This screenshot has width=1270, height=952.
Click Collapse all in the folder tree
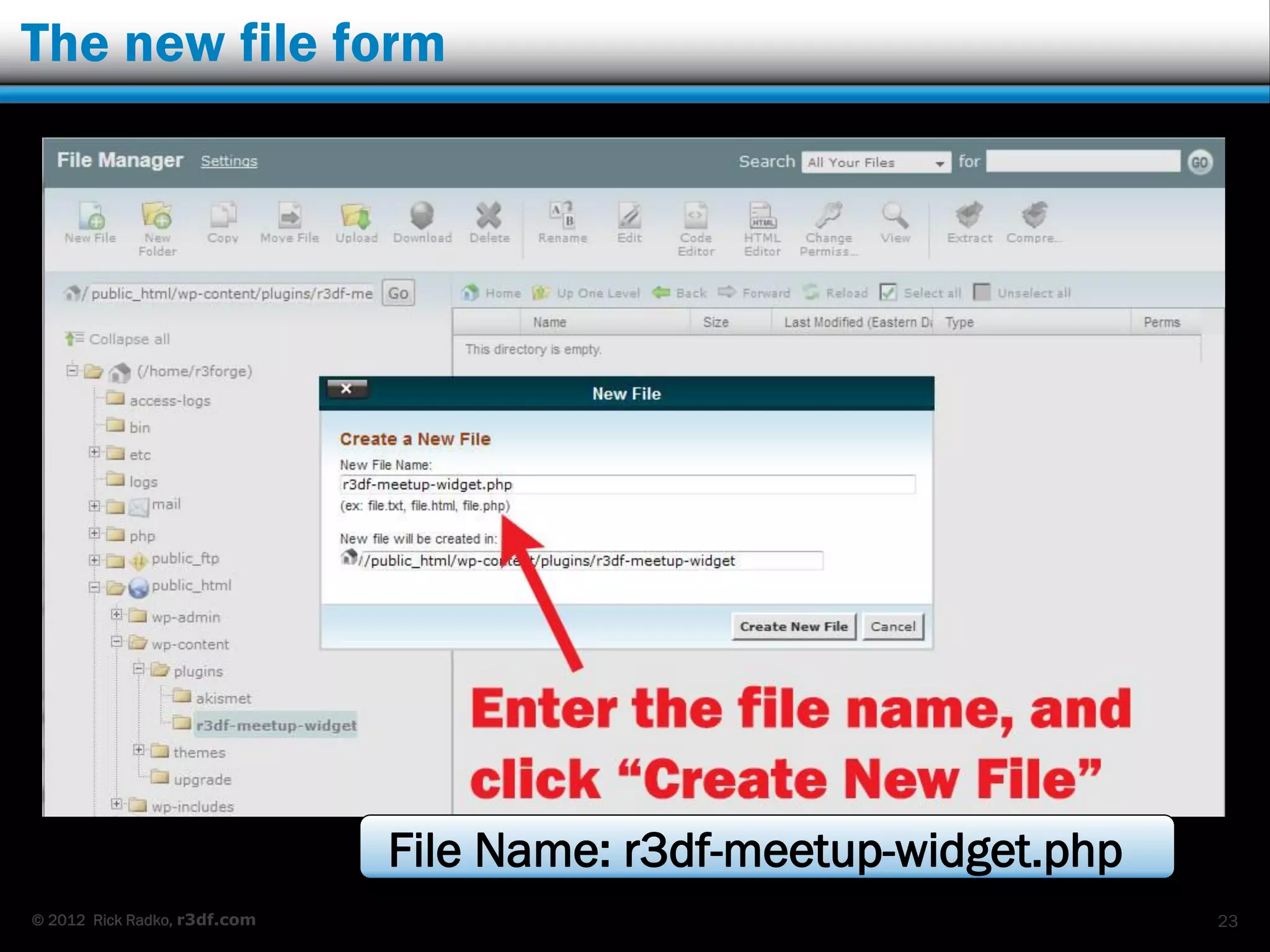point(117,339)
